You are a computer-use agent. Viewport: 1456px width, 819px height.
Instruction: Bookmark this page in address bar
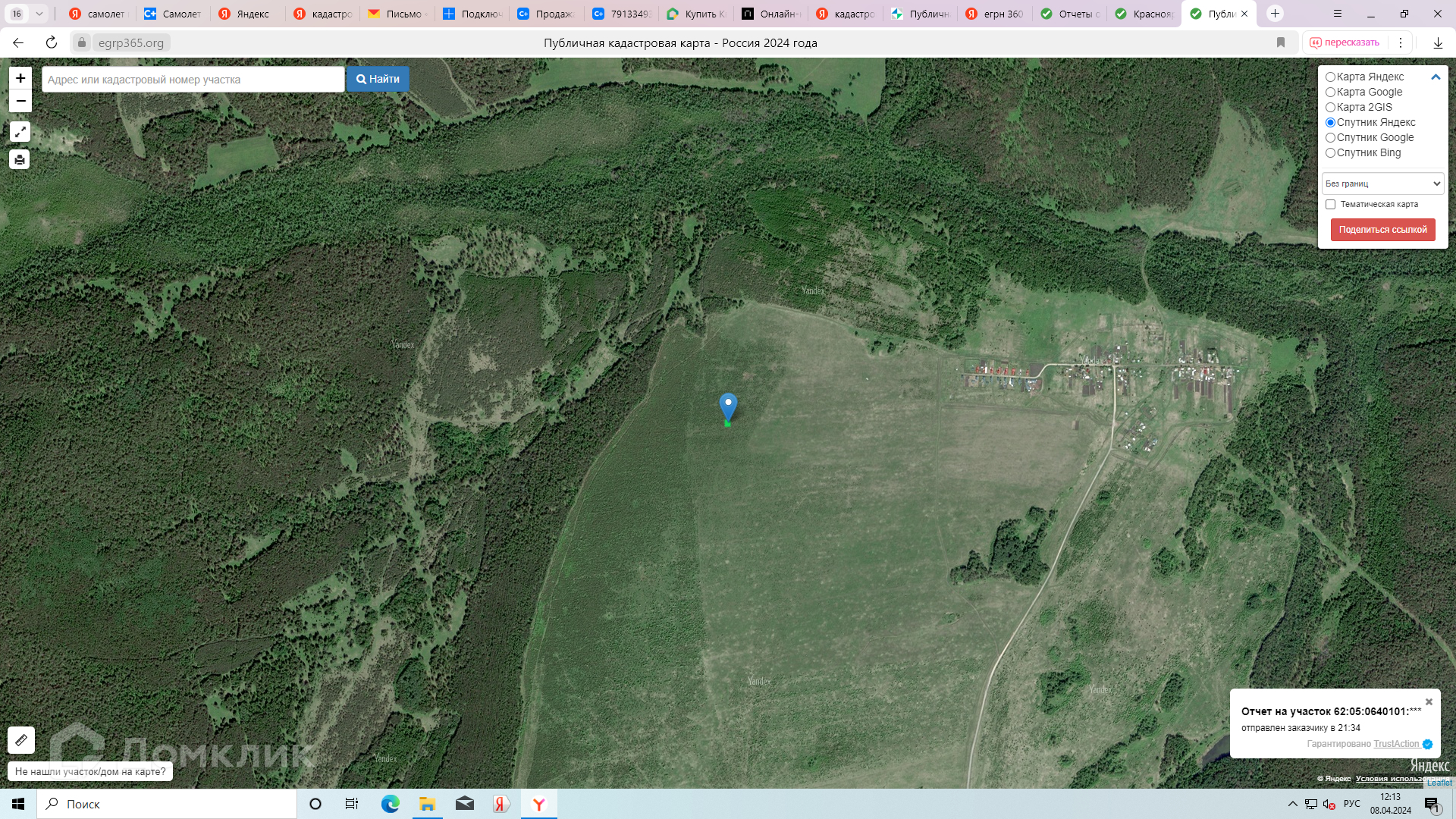[x=1281, y=42]
